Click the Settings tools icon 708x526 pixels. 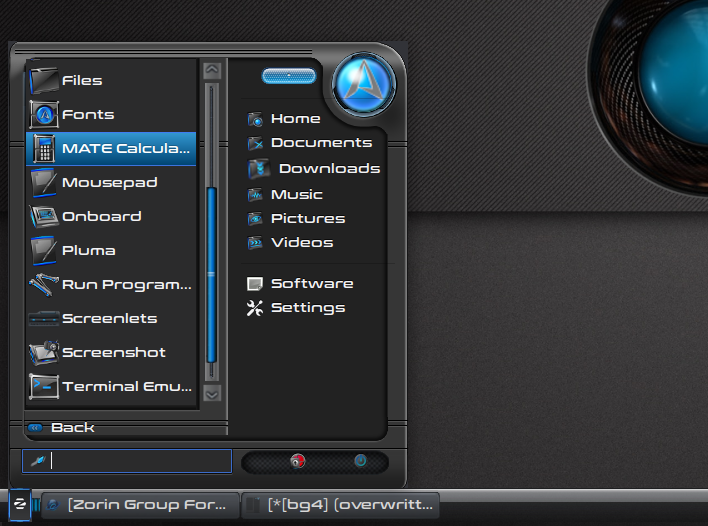[x=254, y=308]
